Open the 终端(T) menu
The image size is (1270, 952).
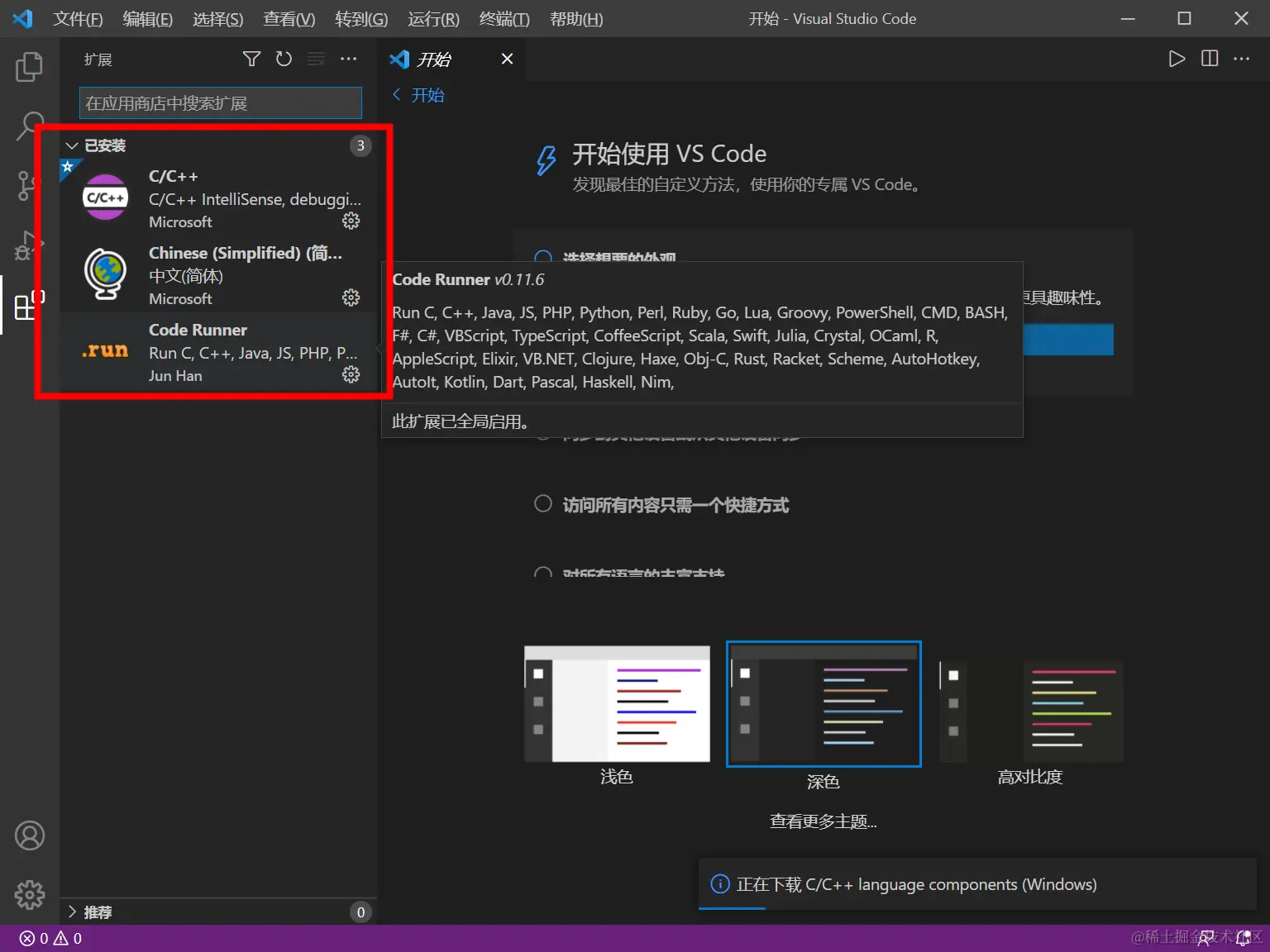504,18
